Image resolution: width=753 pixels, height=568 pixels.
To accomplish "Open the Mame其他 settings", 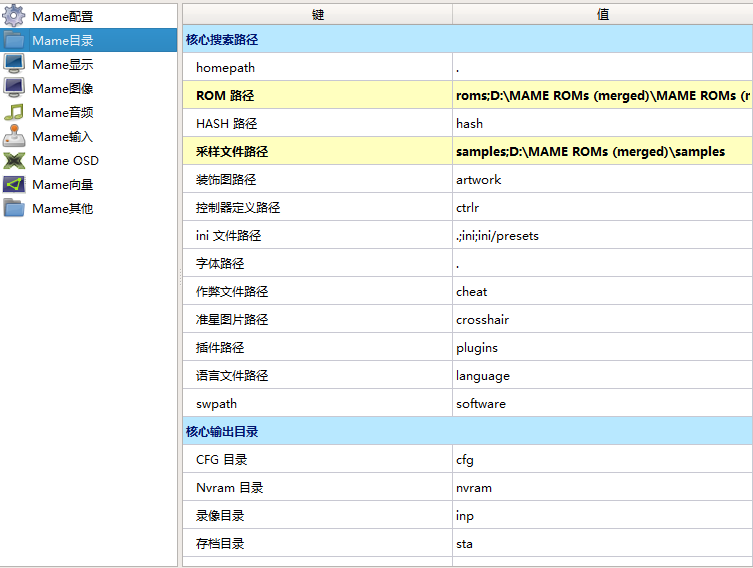I will pyautogui.click(x=62, y=208).
